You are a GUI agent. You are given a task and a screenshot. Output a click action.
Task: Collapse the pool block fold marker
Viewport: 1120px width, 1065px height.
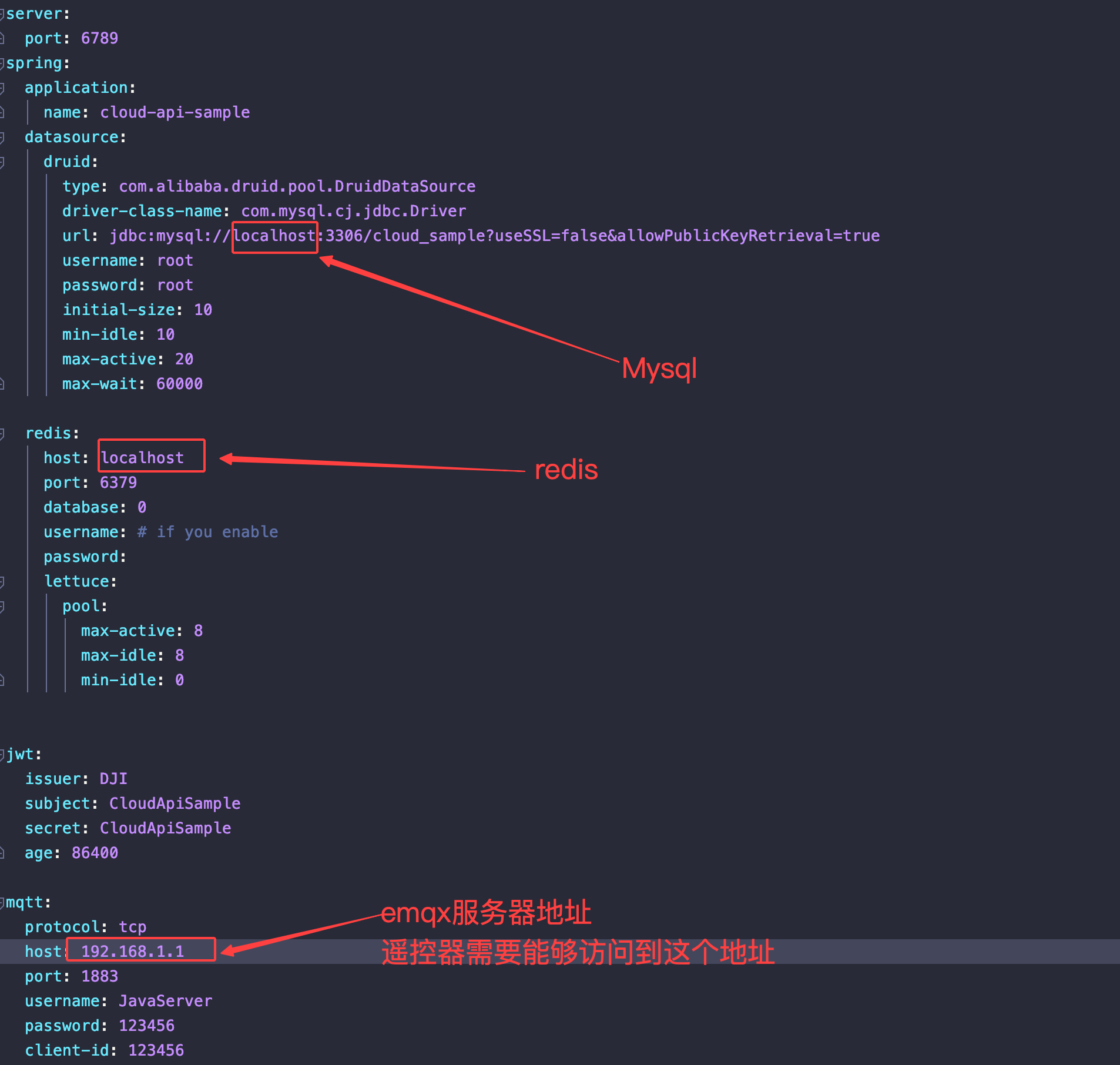(x=2, y=607)
